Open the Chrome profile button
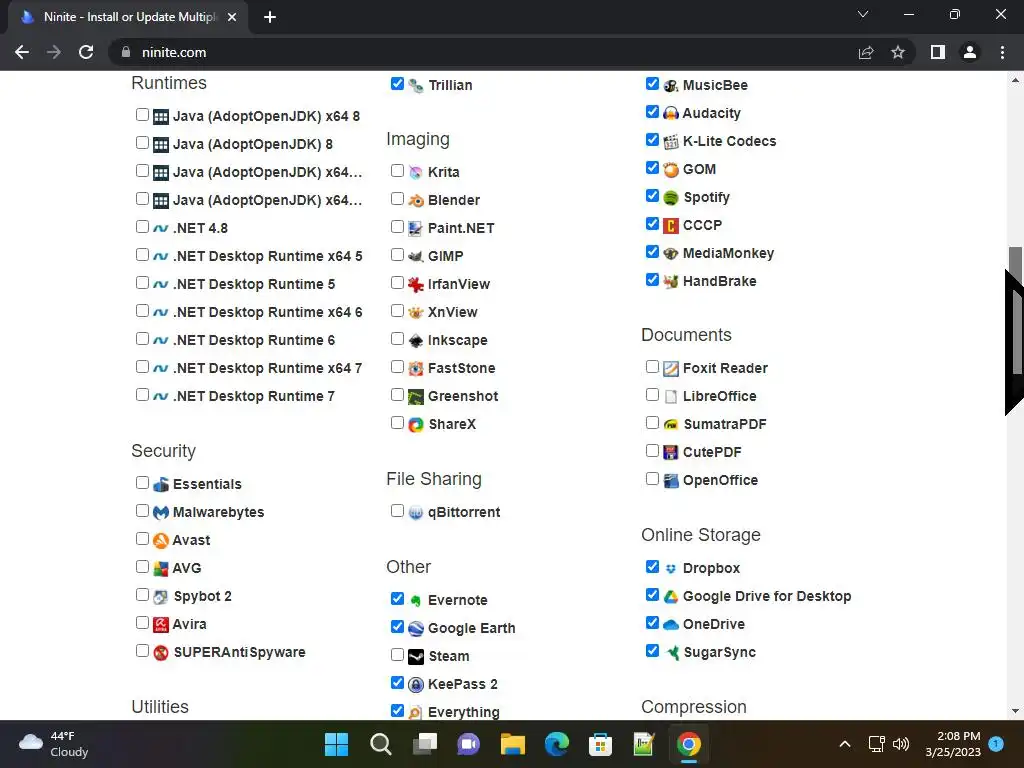The height and width of the screenshot is (768, 1024). [x=970, y=52]
